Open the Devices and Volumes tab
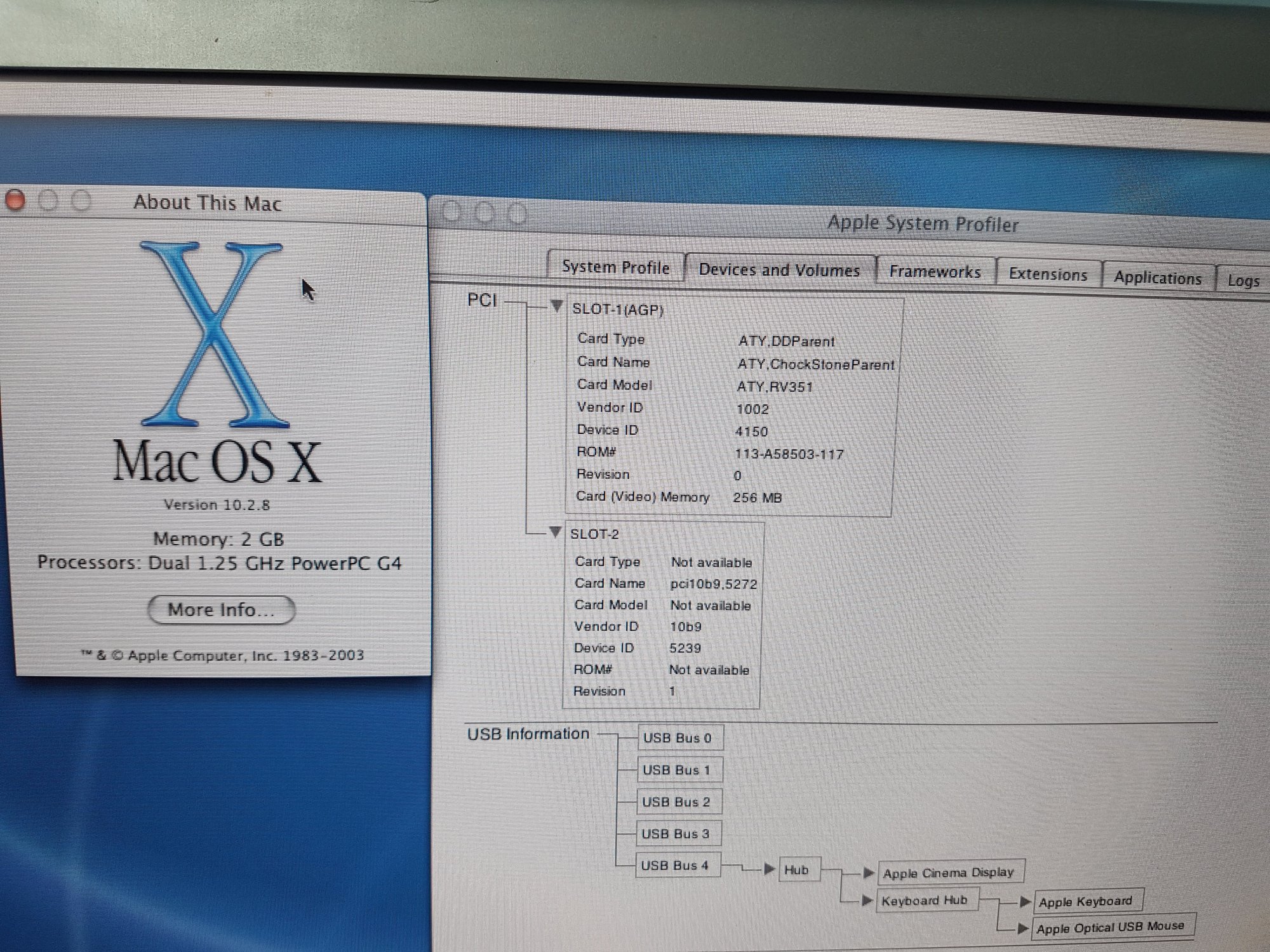The height and width of the screenshot is (952, 1270). click(779, 270)
